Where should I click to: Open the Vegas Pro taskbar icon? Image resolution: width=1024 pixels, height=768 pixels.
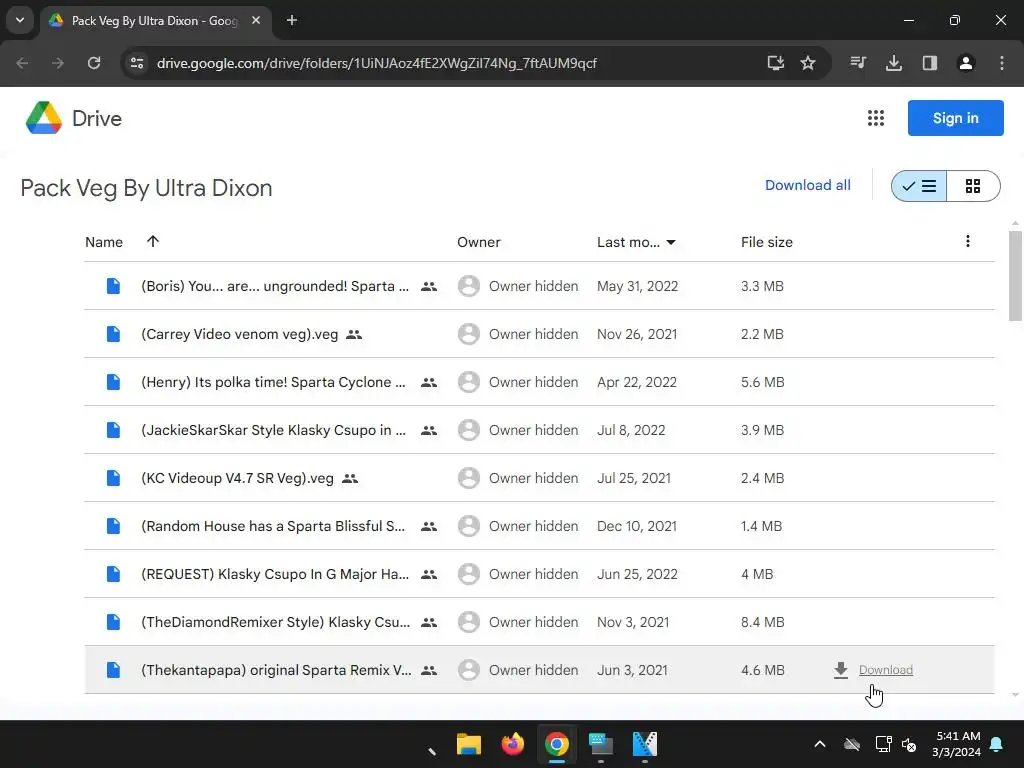point(645,744)
